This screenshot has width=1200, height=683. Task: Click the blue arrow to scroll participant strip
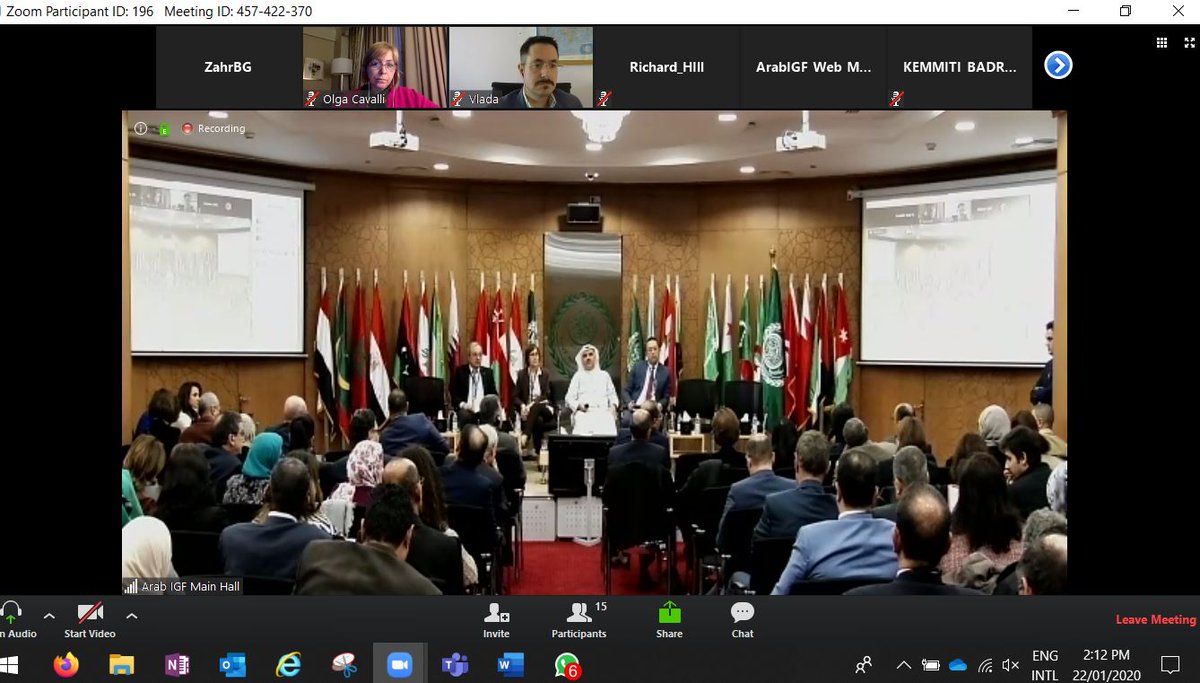pos(1057,65)
